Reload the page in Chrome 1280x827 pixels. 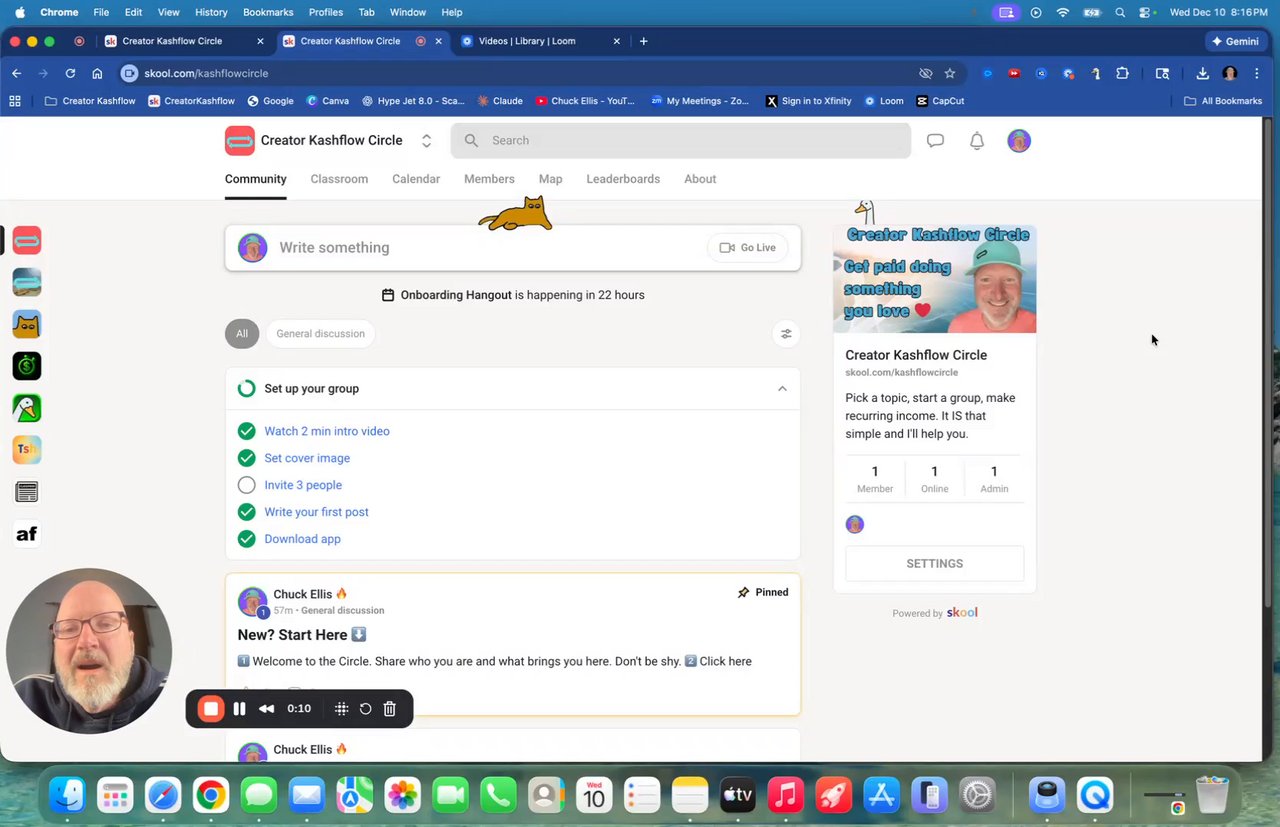70,73
